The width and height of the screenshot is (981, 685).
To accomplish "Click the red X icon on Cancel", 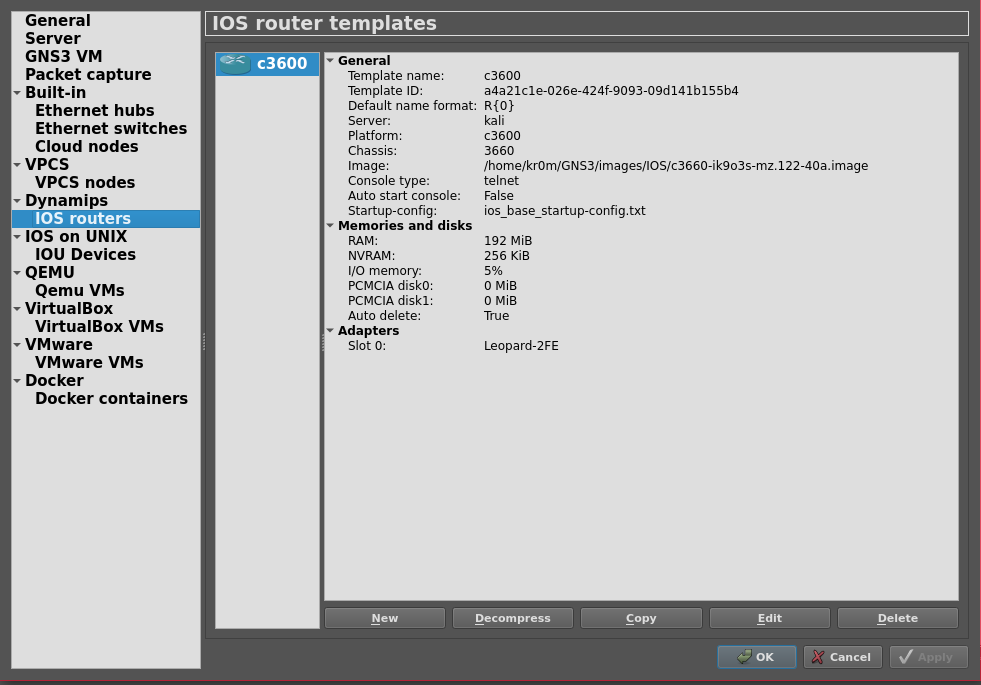I will 818,657.
